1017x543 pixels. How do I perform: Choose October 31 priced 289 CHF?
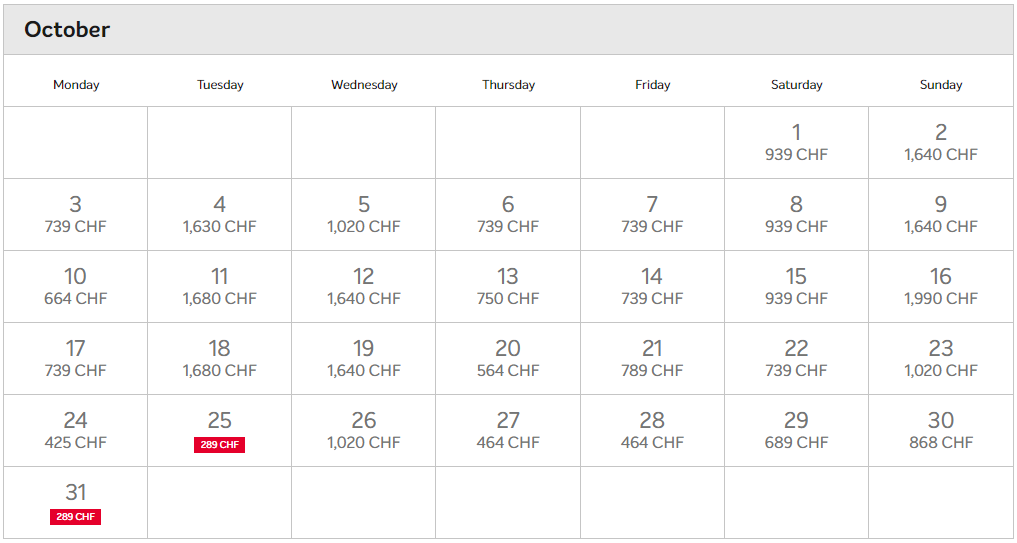[75, 502]
